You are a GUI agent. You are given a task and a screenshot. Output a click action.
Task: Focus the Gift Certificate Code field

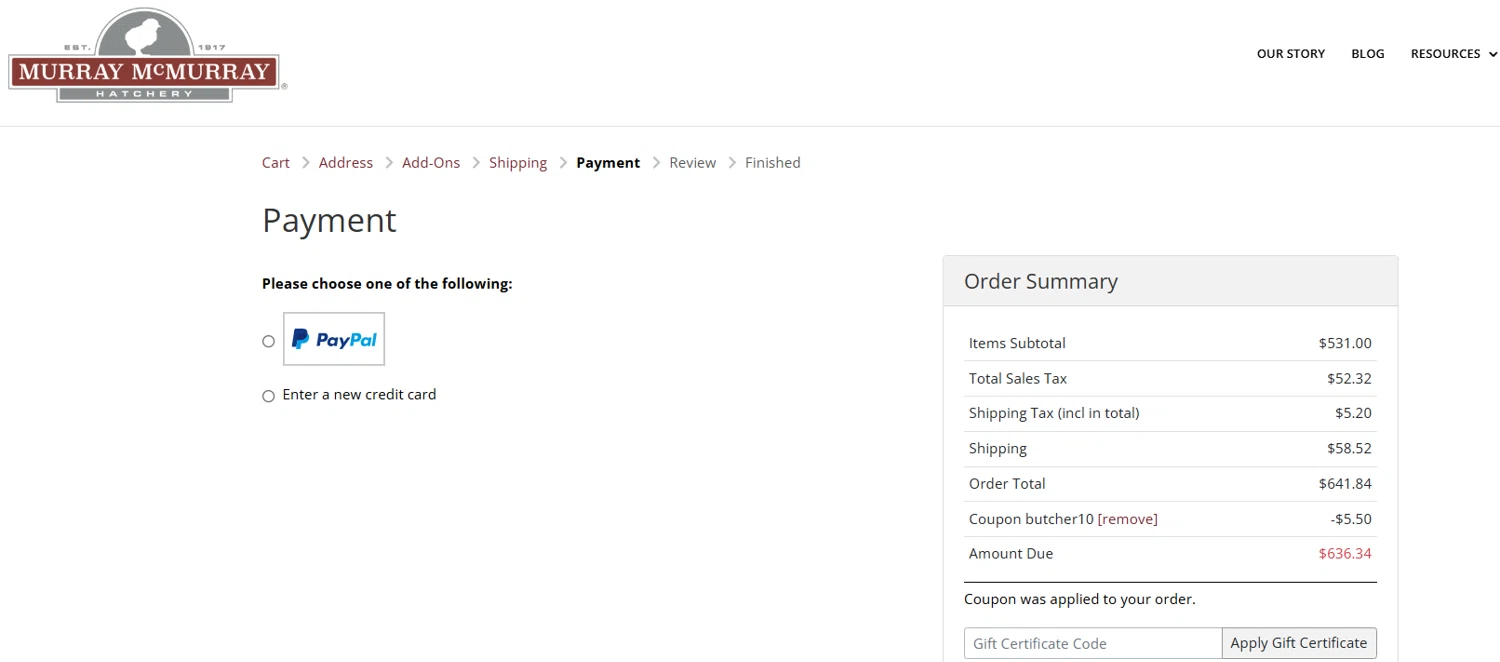[x=1093, y=643]
